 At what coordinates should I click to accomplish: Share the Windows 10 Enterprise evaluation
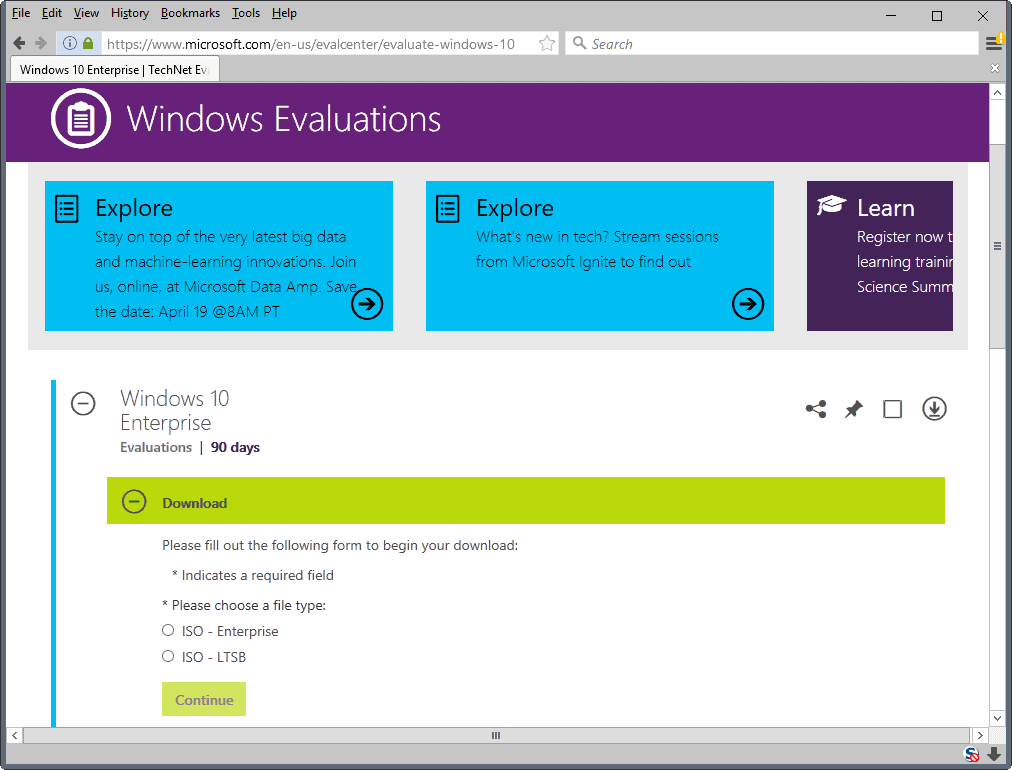[816, 409]
